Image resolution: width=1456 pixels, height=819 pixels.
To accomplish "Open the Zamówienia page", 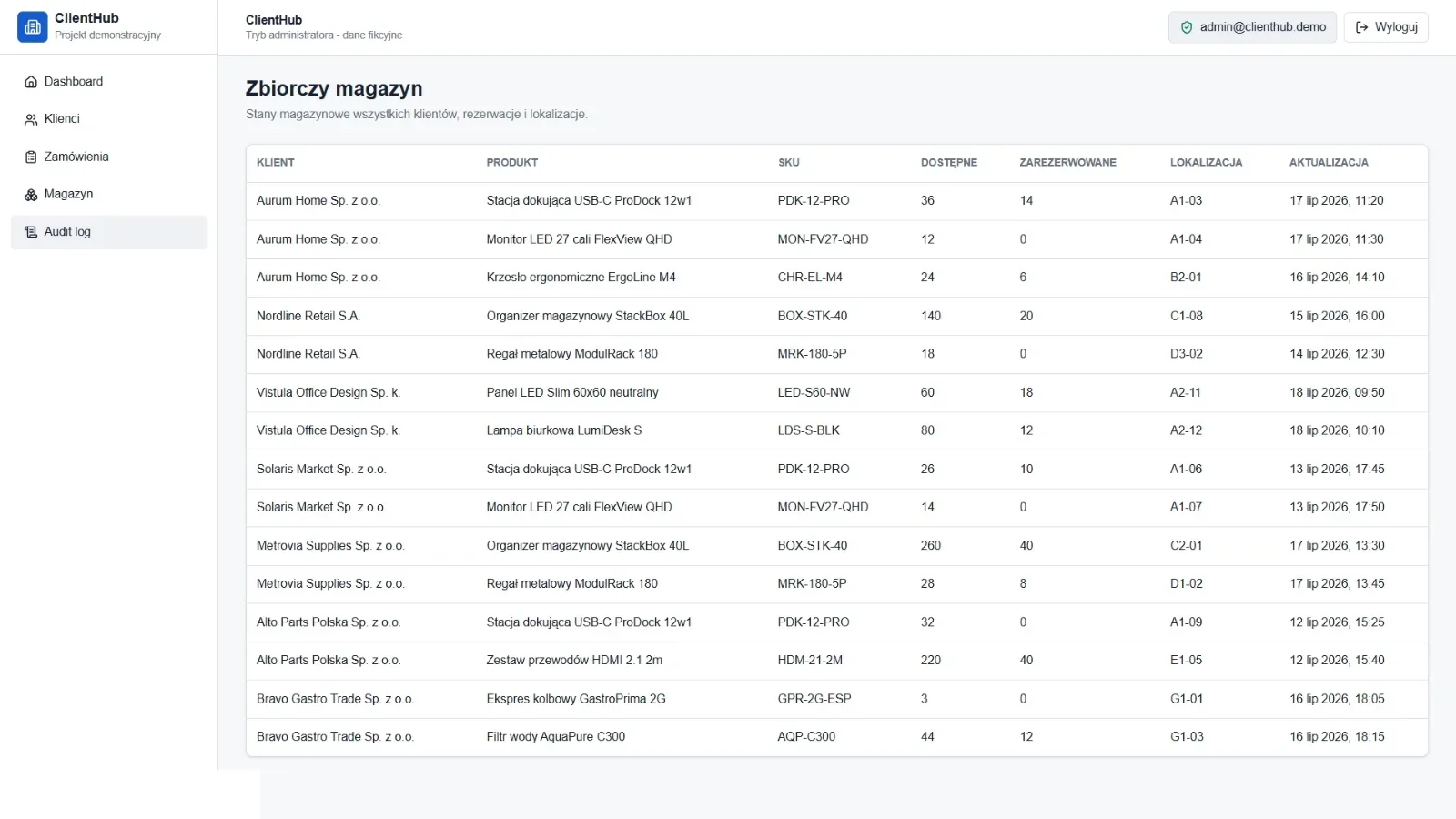I will 109,157.
